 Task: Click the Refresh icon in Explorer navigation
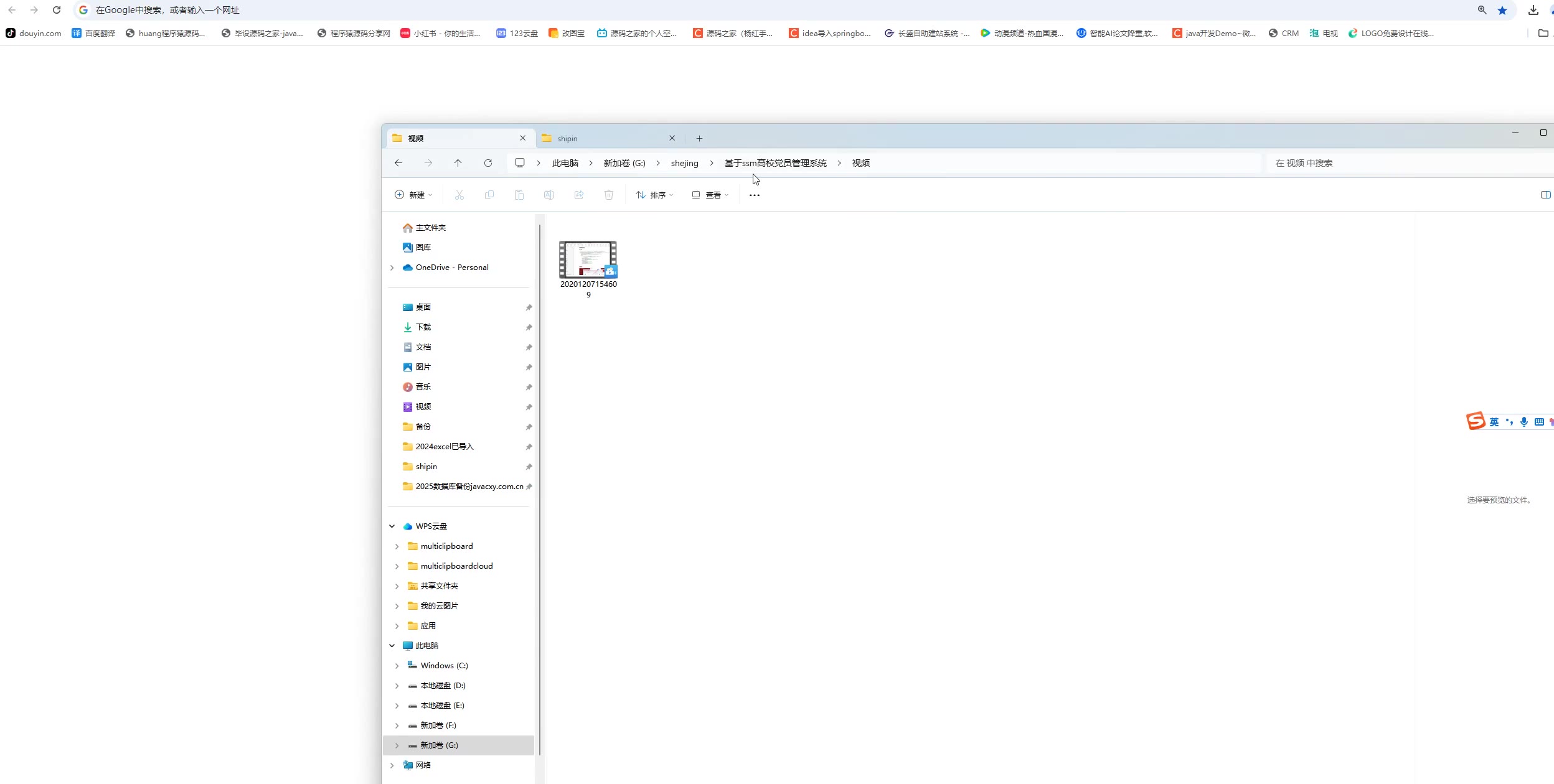click(488, 163)
